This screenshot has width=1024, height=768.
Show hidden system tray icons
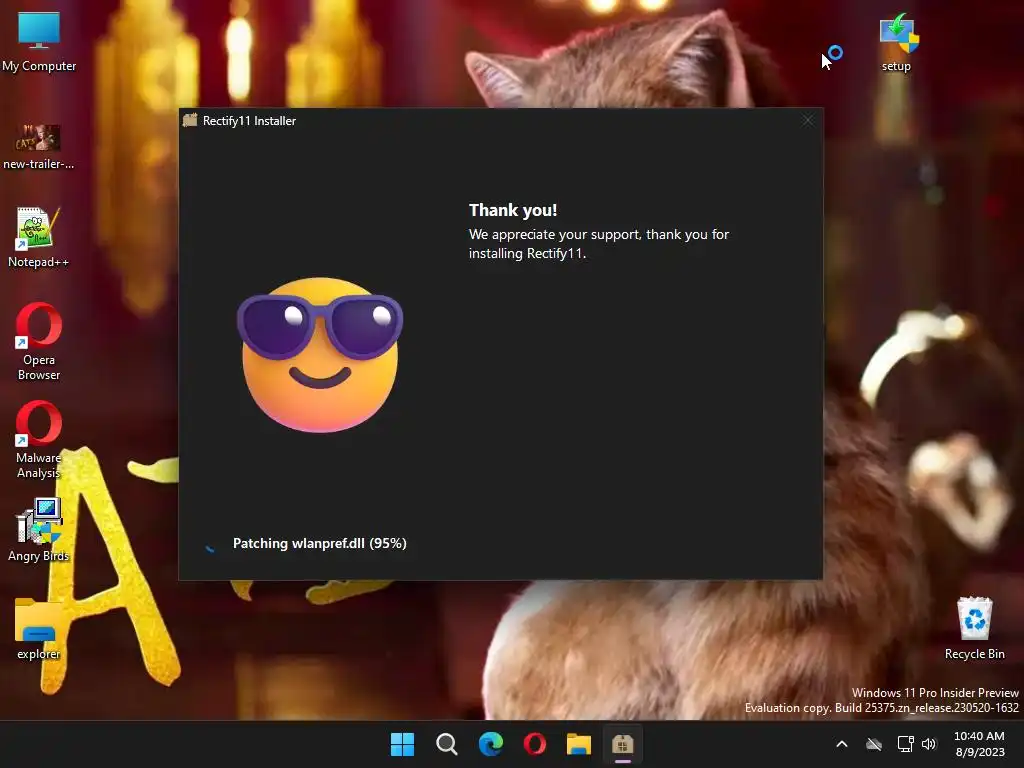(x=842, y=744)
